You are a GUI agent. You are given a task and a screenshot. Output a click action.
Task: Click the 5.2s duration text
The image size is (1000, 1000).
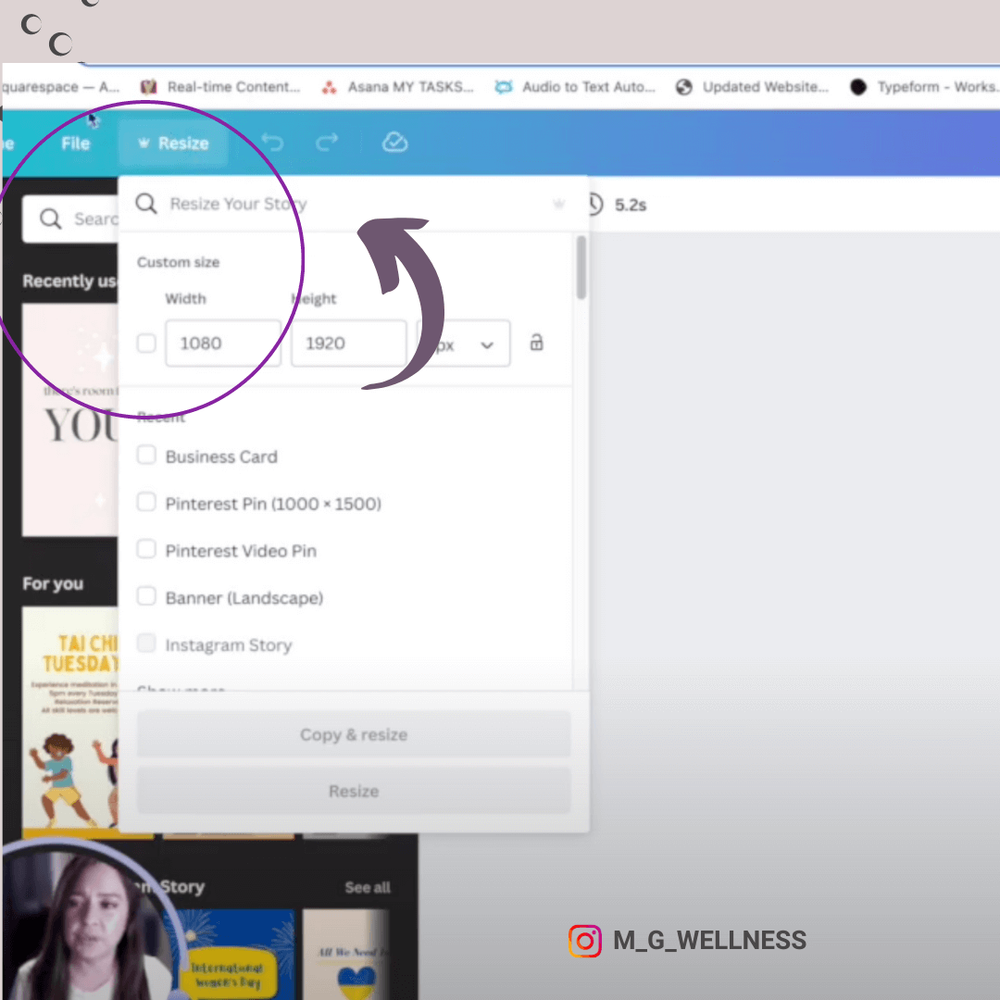point(630,205)
